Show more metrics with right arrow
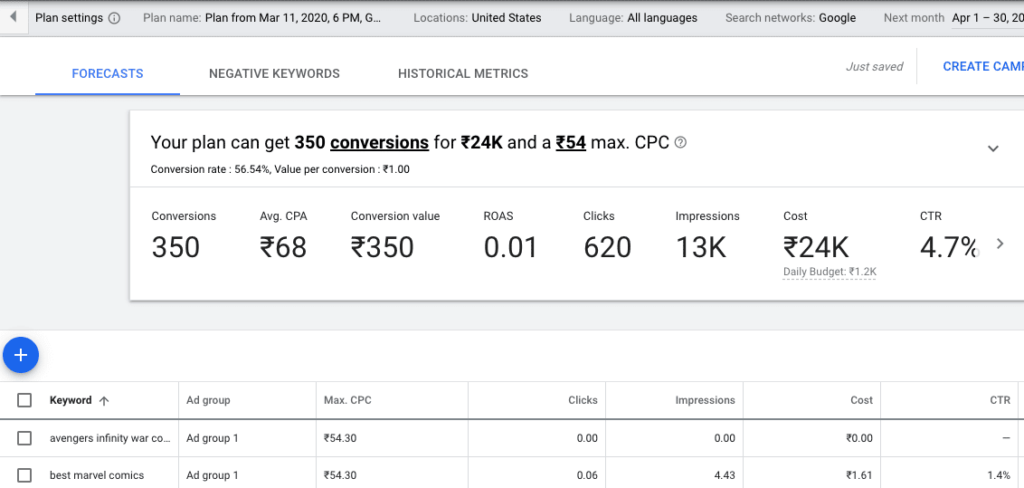The width and height of the screenshot is (1024, 488). coord(1000,244)
